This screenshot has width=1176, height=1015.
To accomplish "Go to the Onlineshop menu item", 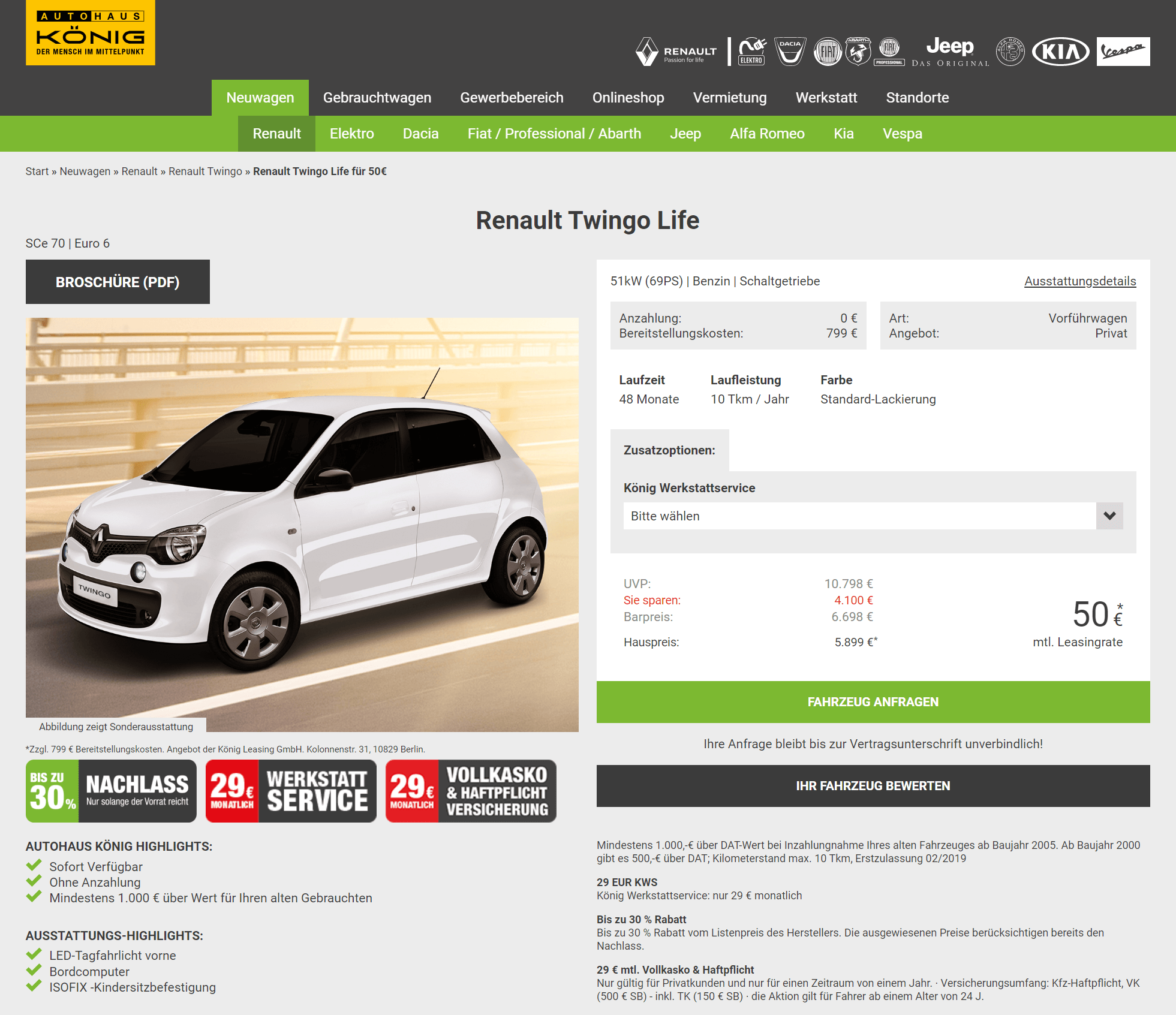I will point(628,98).
